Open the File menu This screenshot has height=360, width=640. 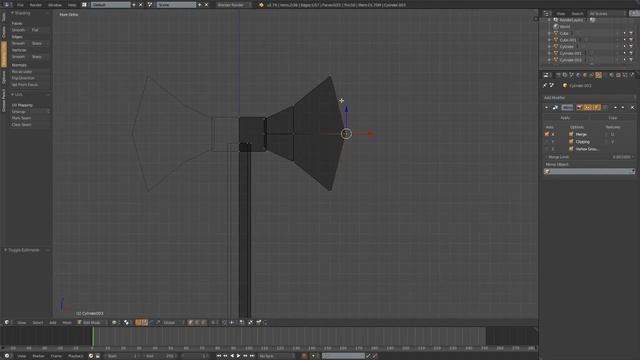[20, 5]
